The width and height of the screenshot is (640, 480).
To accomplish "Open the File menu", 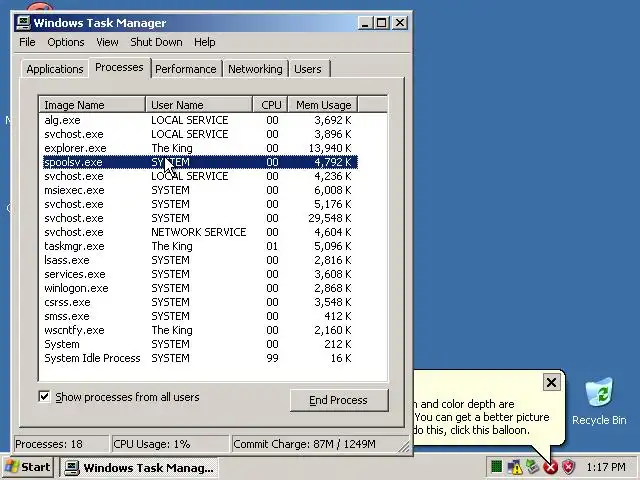I will click(27, 42).
